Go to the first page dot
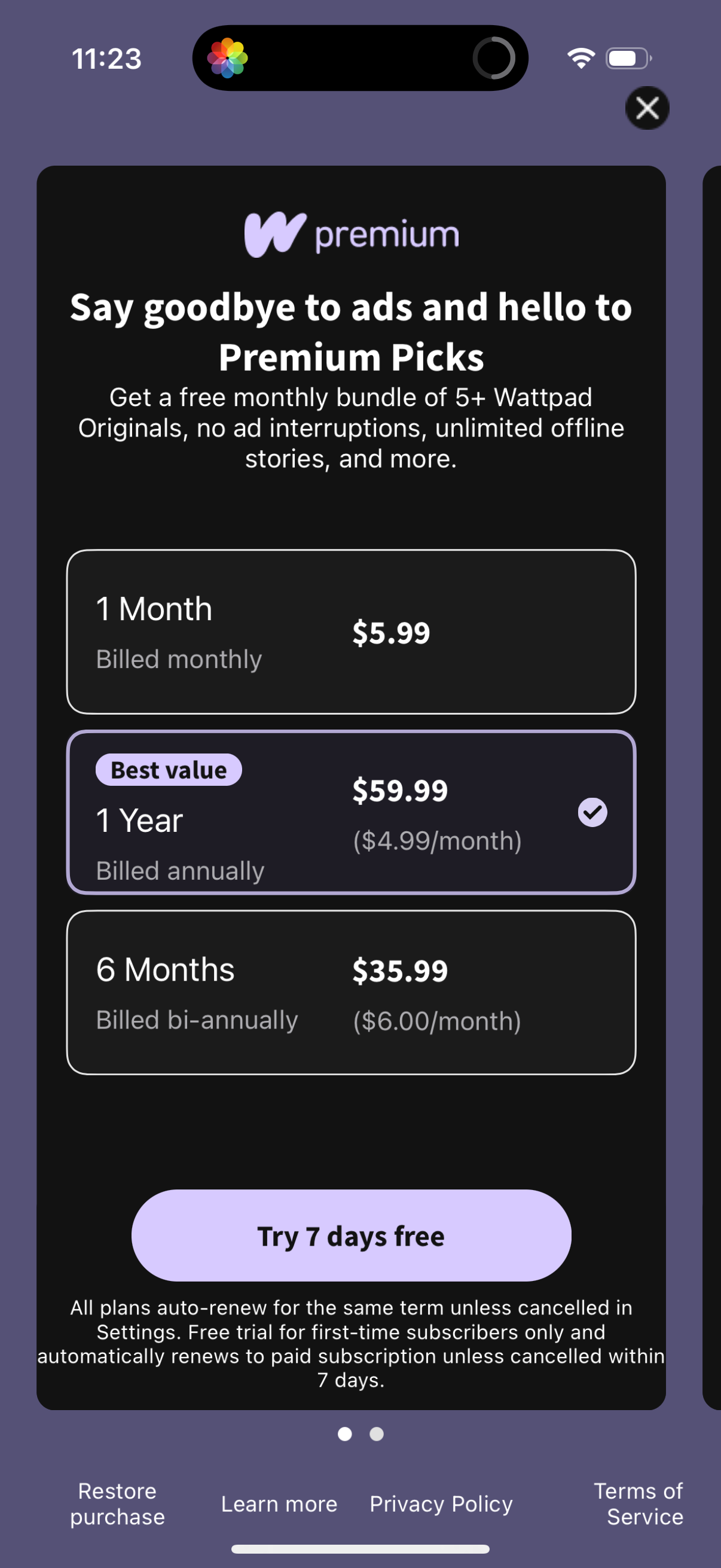Image resolution: width=721 pixels, height=1568 pixels. [344, 1434]
